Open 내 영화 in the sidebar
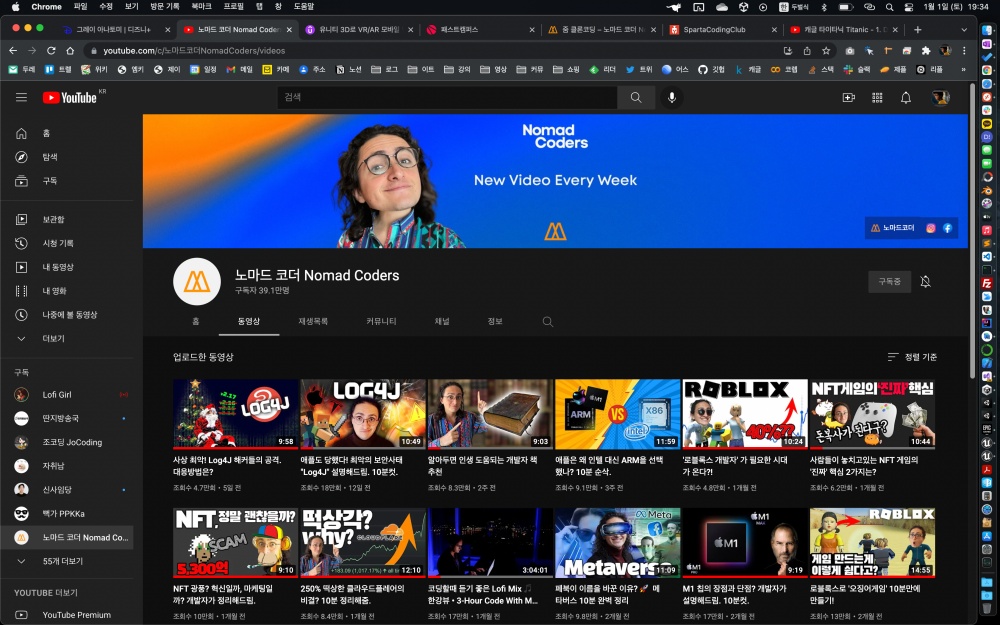The image size is (1000, 625). pyautogui.click(x=68, y=291)
